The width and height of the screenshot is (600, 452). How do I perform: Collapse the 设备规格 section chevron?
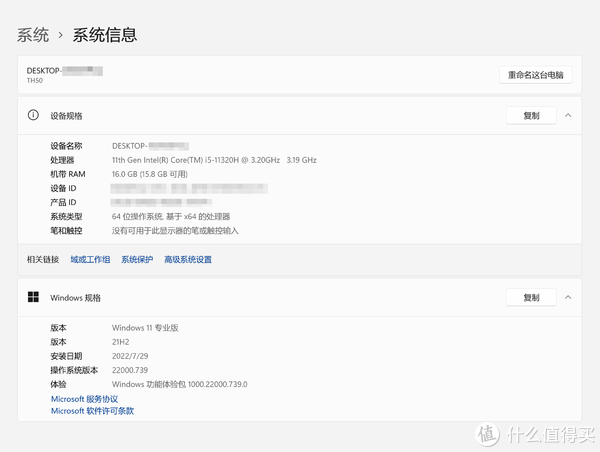(568, 115)
